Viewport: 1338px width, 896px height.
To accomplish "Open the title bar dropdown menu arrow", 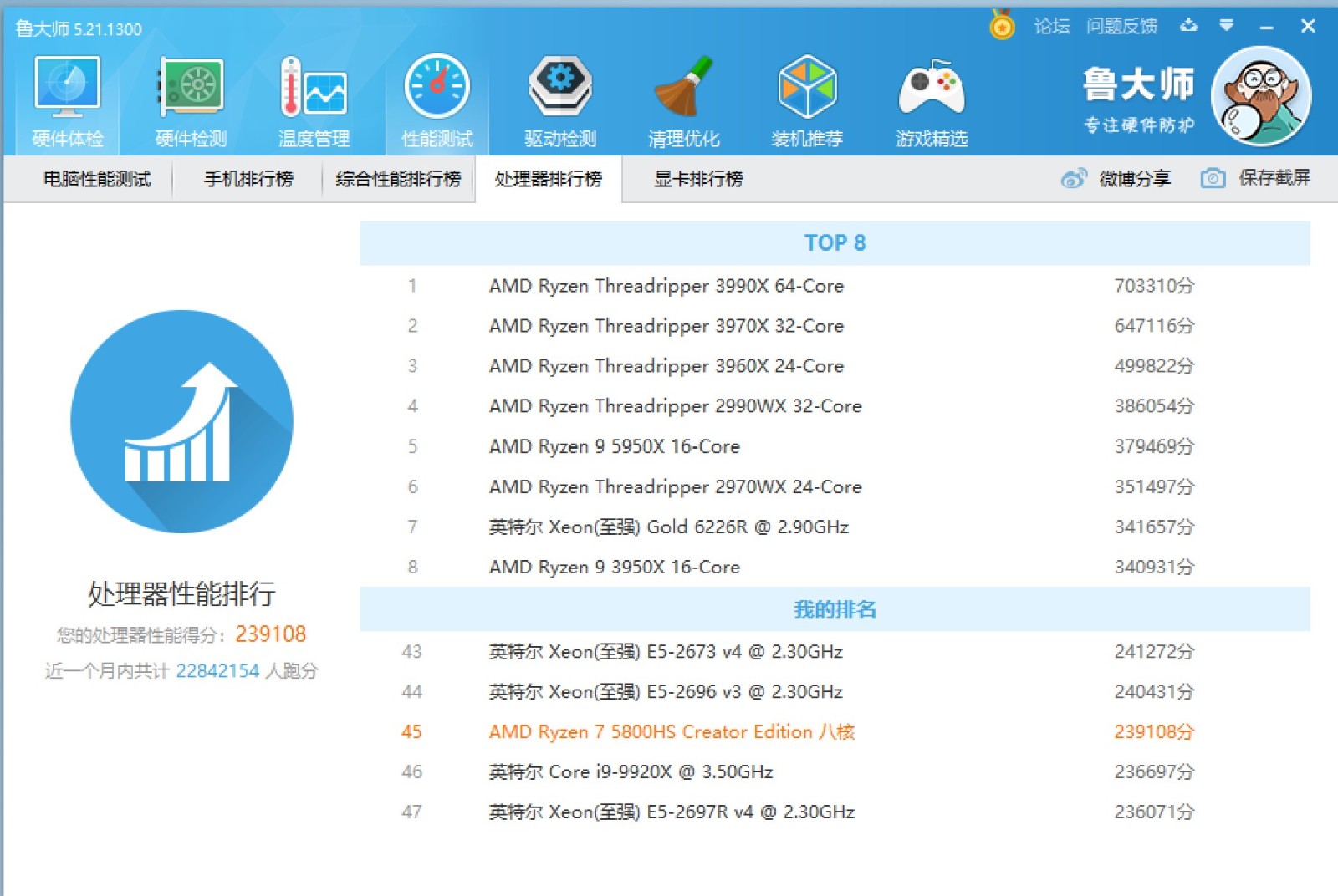I will click(x=1226, y=25).
